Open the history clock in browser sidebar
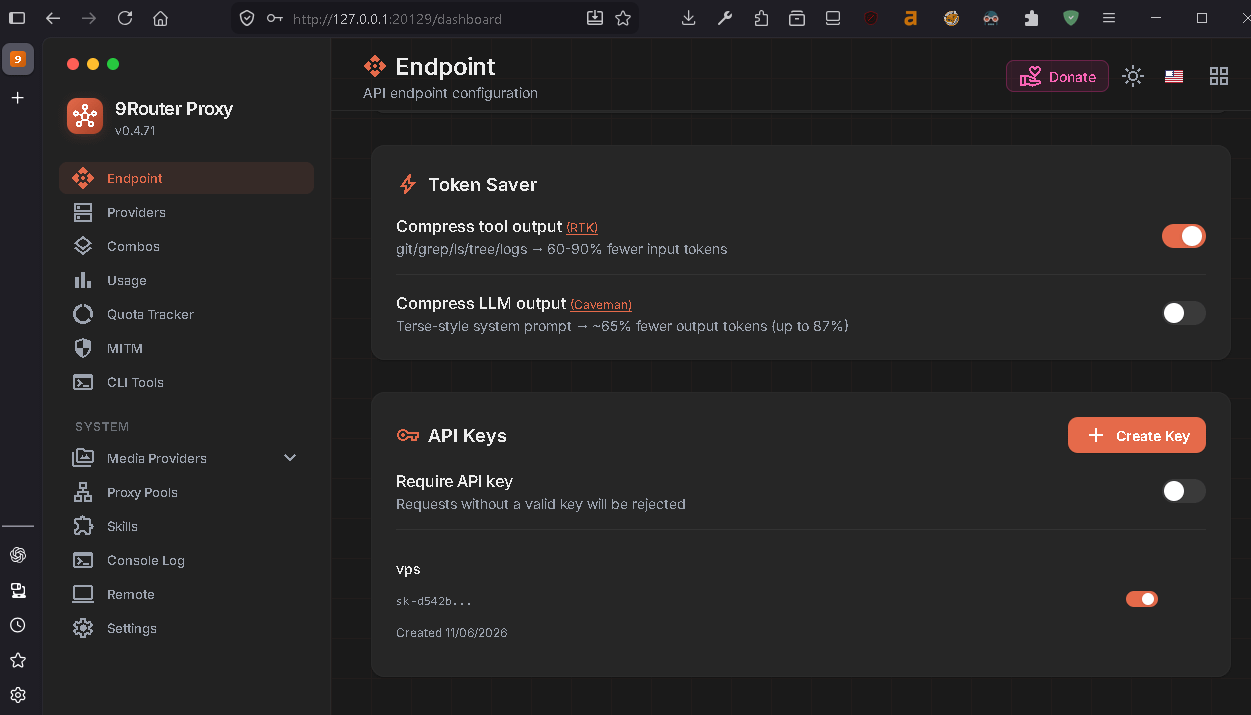The height and width of the screenshot is (715, 1251). (x=17, y=625)
